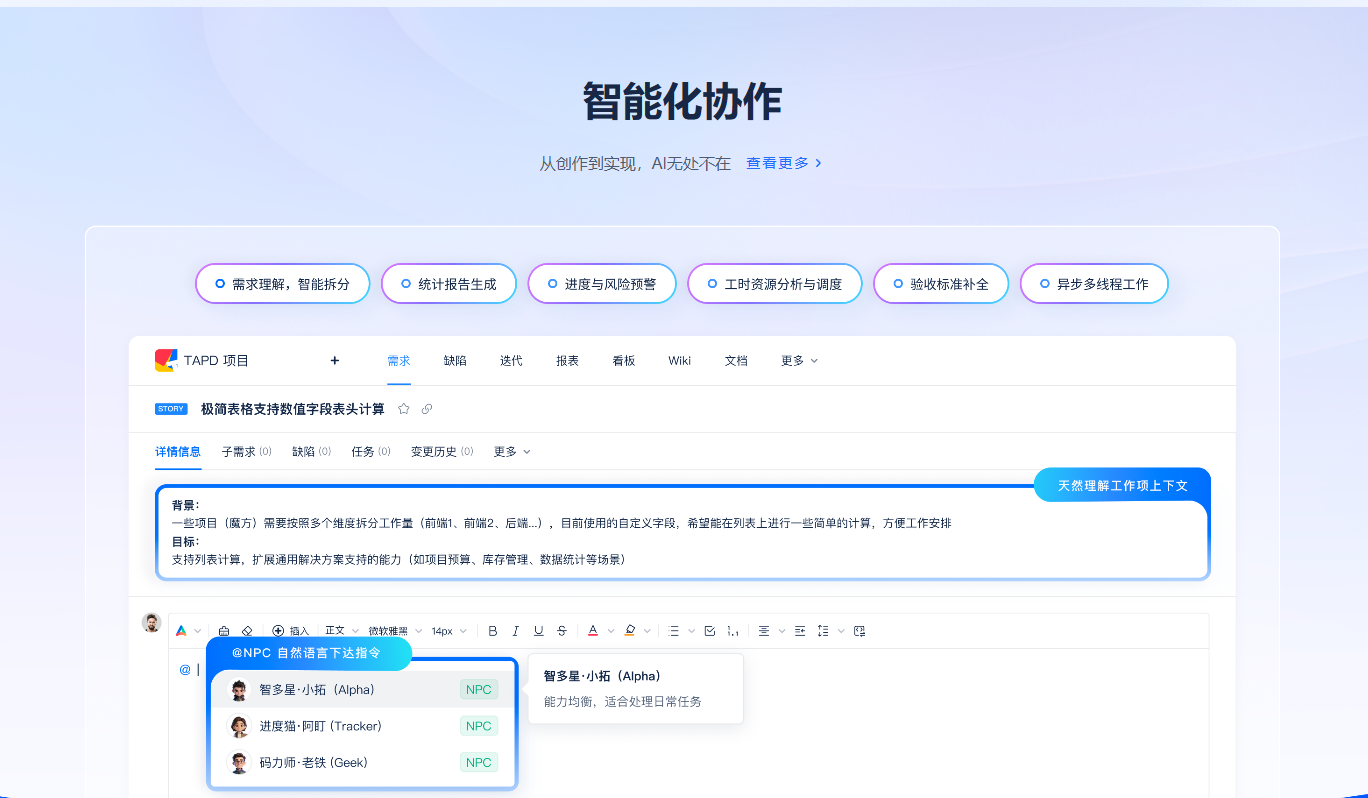Apply the font color A

tap(593, 631)
